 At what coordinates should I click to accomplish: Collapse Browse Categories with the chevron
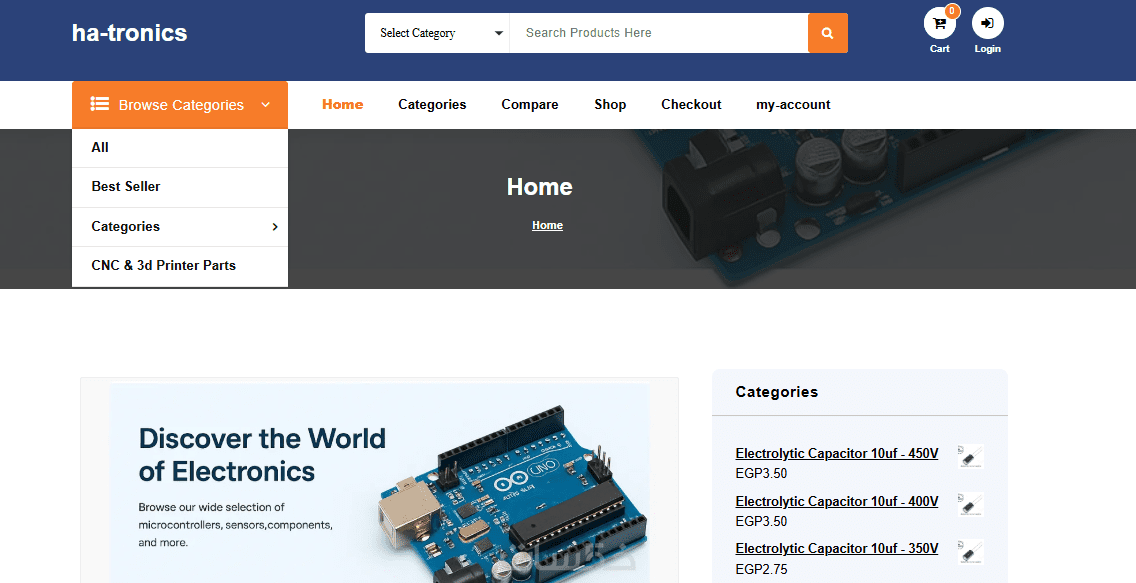click(x=266, y=105)
